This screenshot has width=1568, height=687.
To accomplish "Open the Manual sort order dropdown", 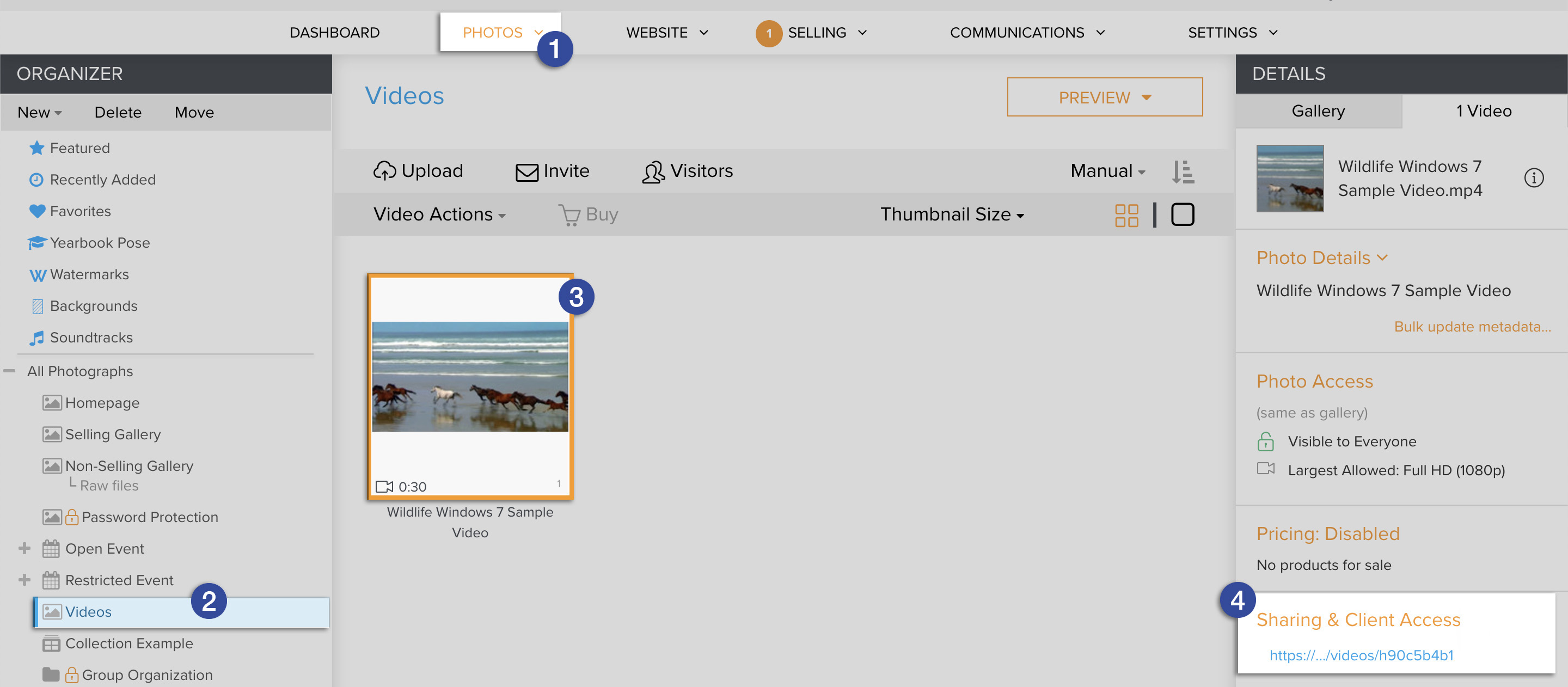I will 1108,171.
